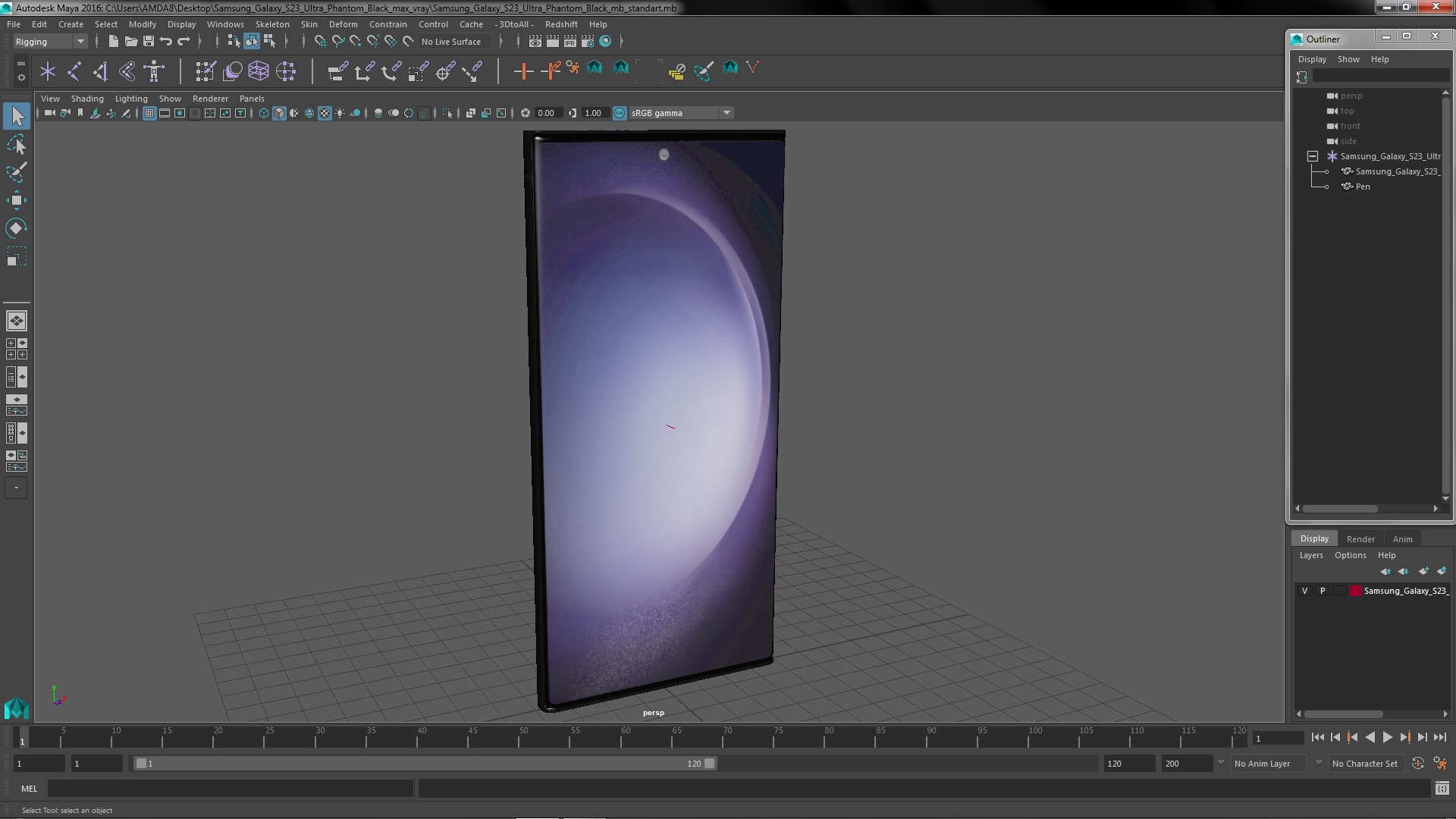Toggle smooth shade all in viewport

coord(279,113)
